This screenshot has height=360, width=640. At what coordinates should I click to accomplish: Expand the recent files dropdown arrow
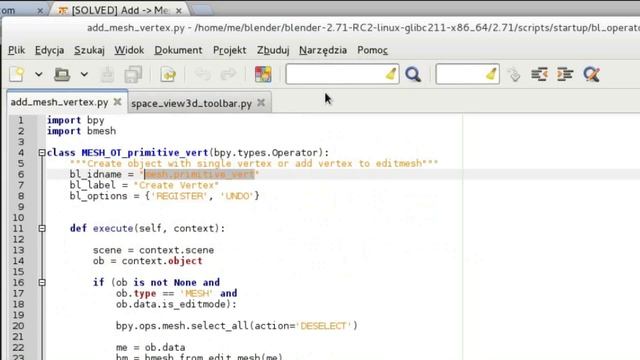pos(84,75)
